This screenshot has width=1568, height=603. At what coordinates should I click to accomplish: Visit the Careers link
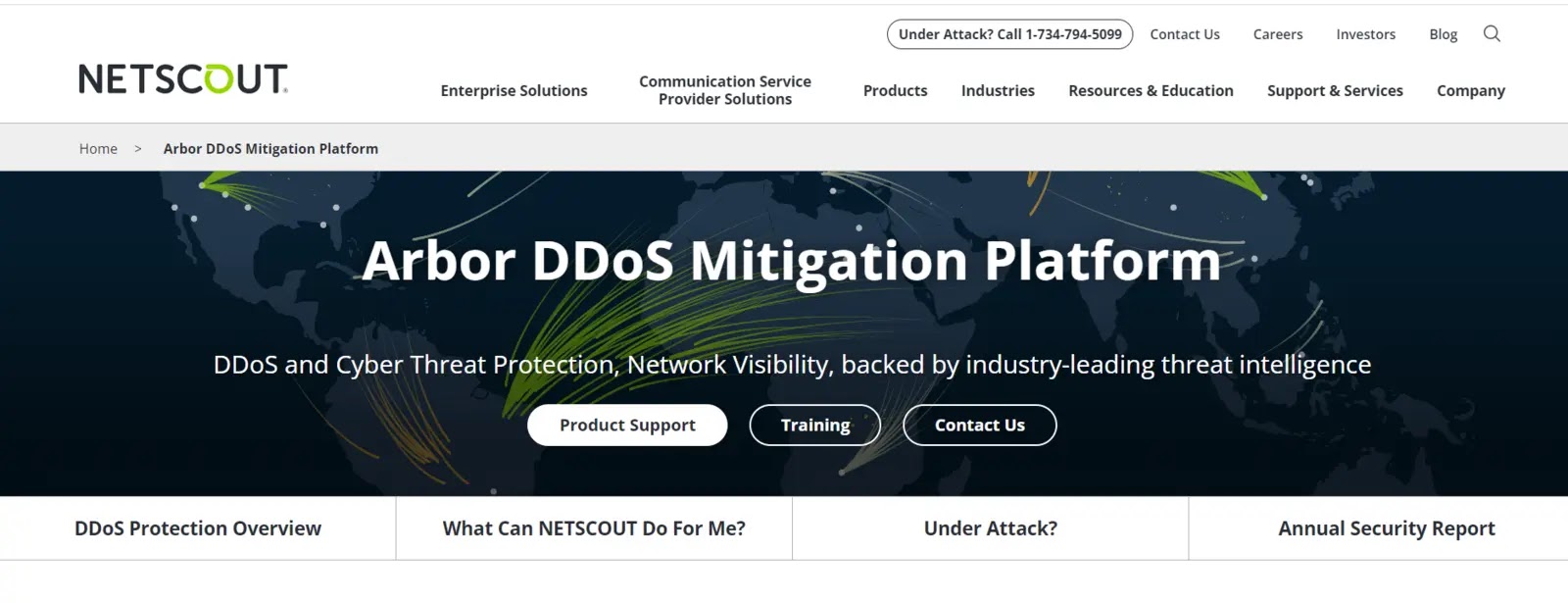1277,33
